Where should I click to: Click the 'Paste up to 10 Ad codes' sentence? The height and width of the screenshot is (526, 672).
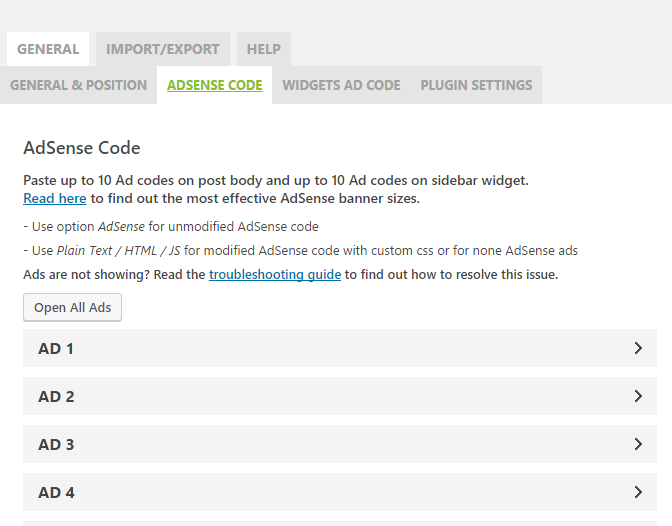tap(276, 180)
